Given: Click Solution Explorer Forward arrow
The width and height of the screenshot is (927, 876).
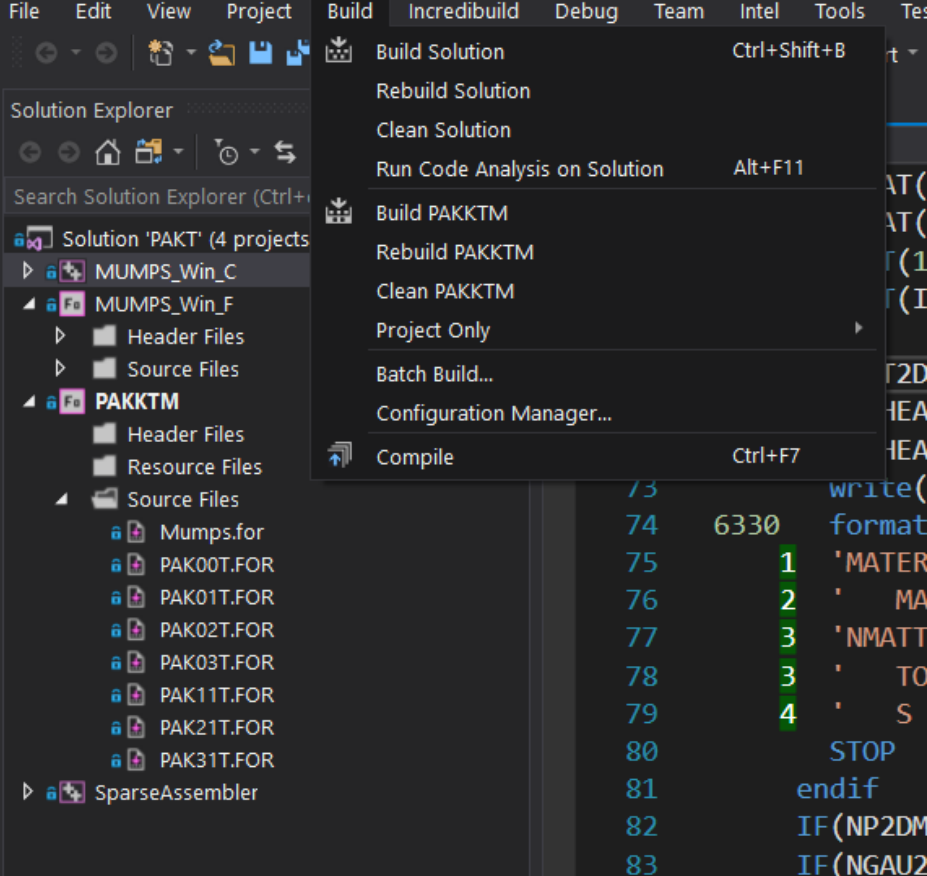Looking at the screenshot, I should pos(69,153).
